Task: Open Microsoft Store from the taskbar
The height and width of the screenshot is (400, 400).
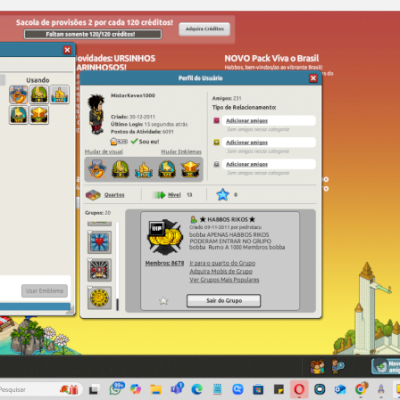Action: (258, 389)
